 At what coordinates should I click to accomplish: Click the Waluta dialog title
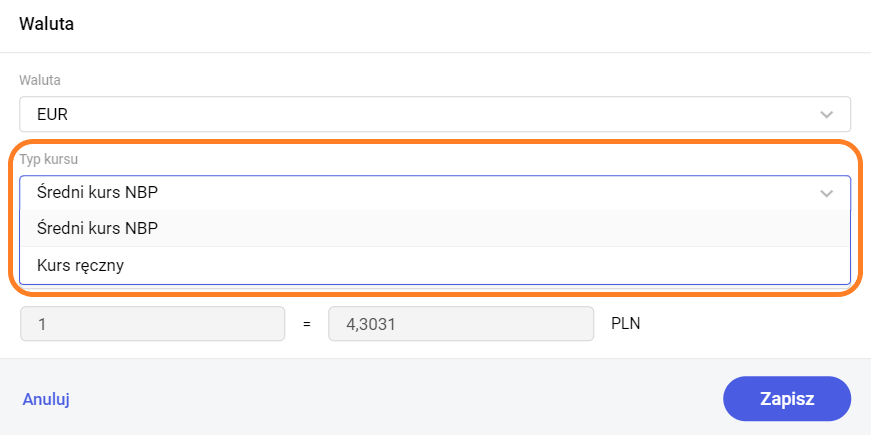[x=47, y=24]
